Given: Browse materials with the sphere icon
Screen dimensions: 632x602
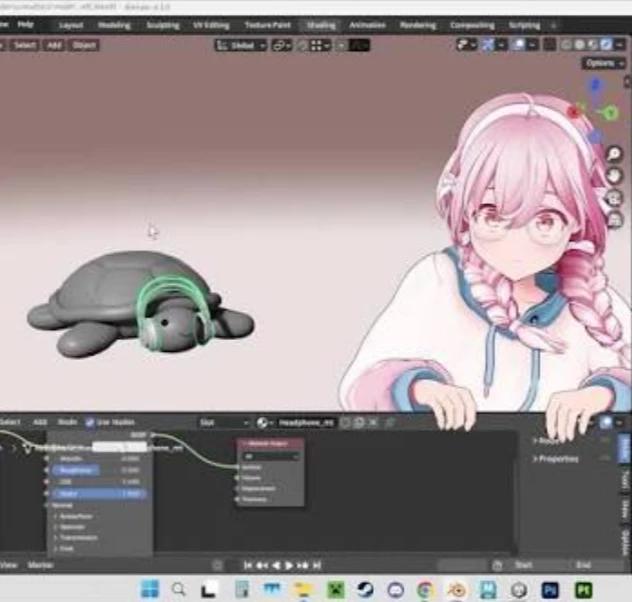Looking at the screenshot, I should click(x=265, y=423).
